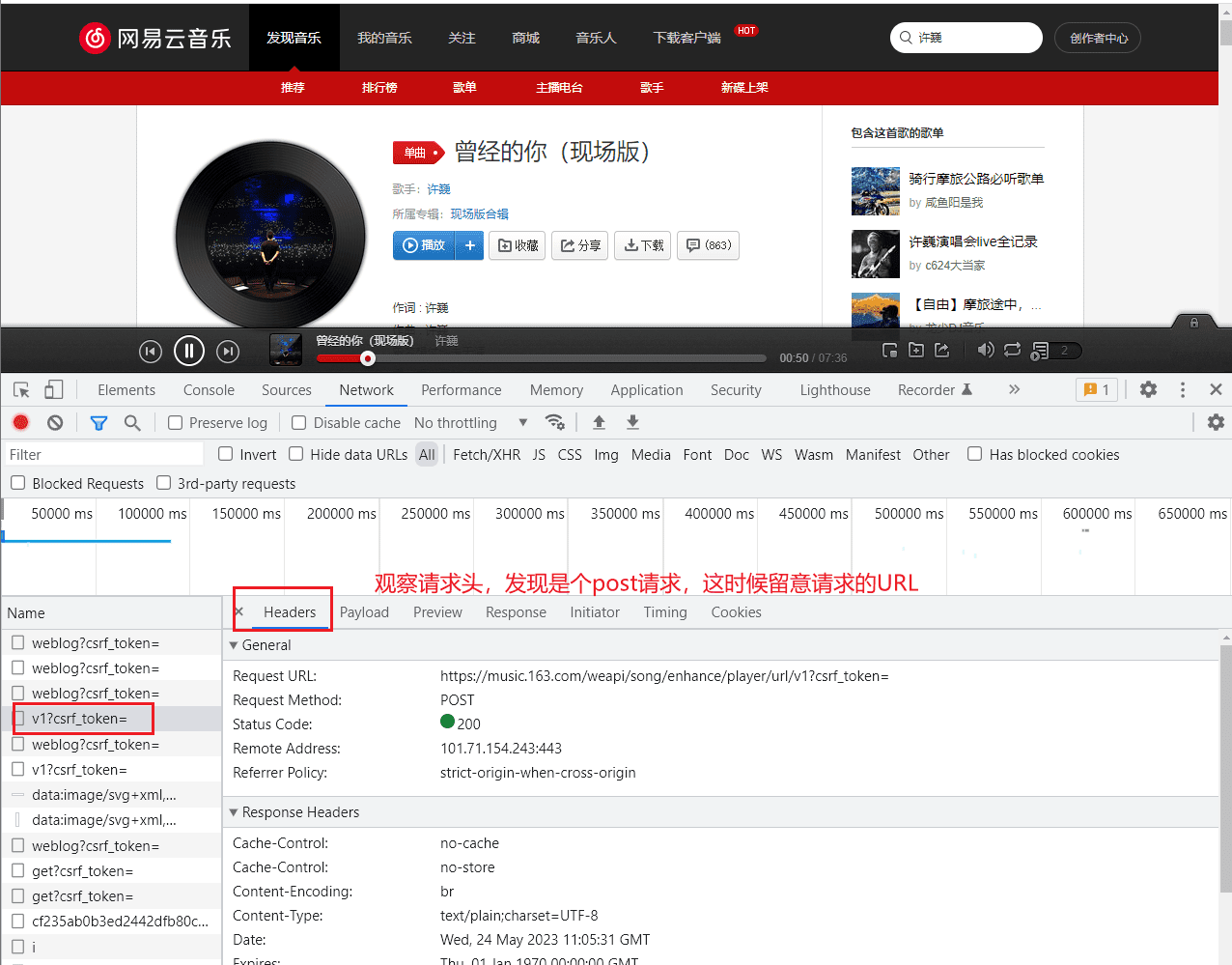Pause the currently playing song
This screenshot has width=1232, height=965.
click(189, 351)
